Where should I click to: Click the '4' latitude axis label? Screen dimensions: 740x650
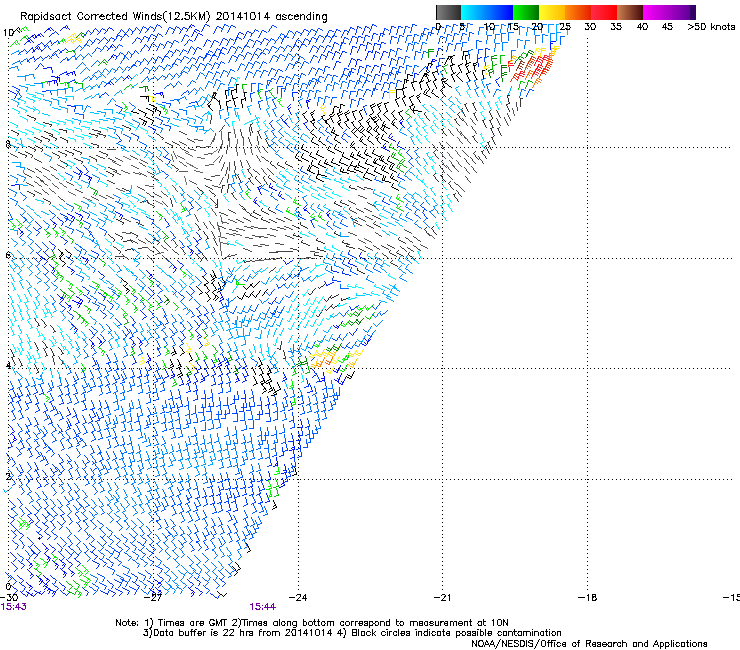pos(8,365)
